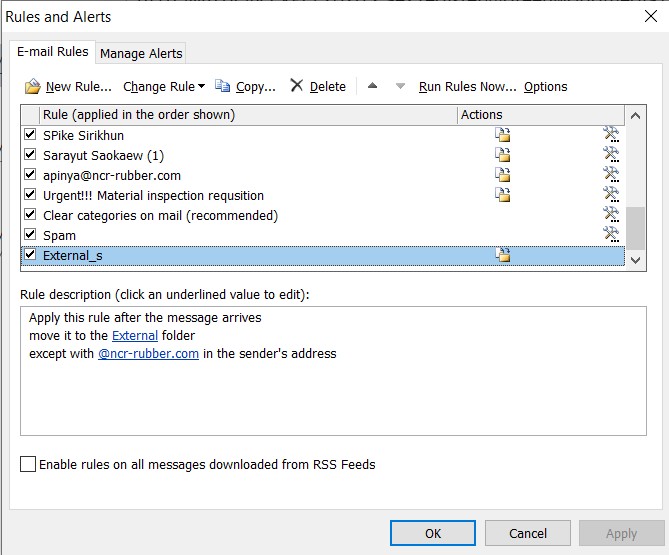Select the E-mail Rules tab
The image size is (669, 555).
point(51,52)
